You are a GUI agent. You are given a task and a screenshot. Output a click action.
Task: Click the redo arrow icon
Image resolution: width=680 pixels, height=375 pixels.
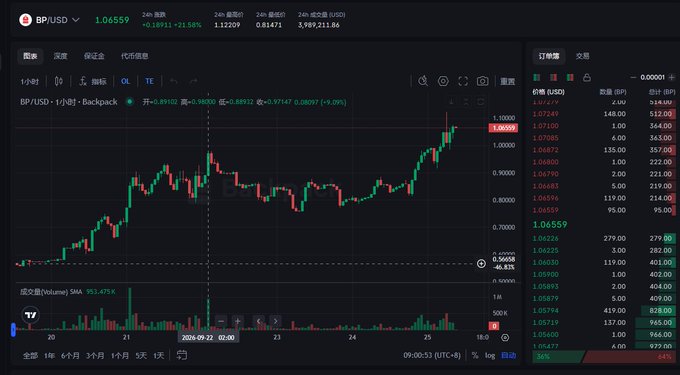[193, 81]
